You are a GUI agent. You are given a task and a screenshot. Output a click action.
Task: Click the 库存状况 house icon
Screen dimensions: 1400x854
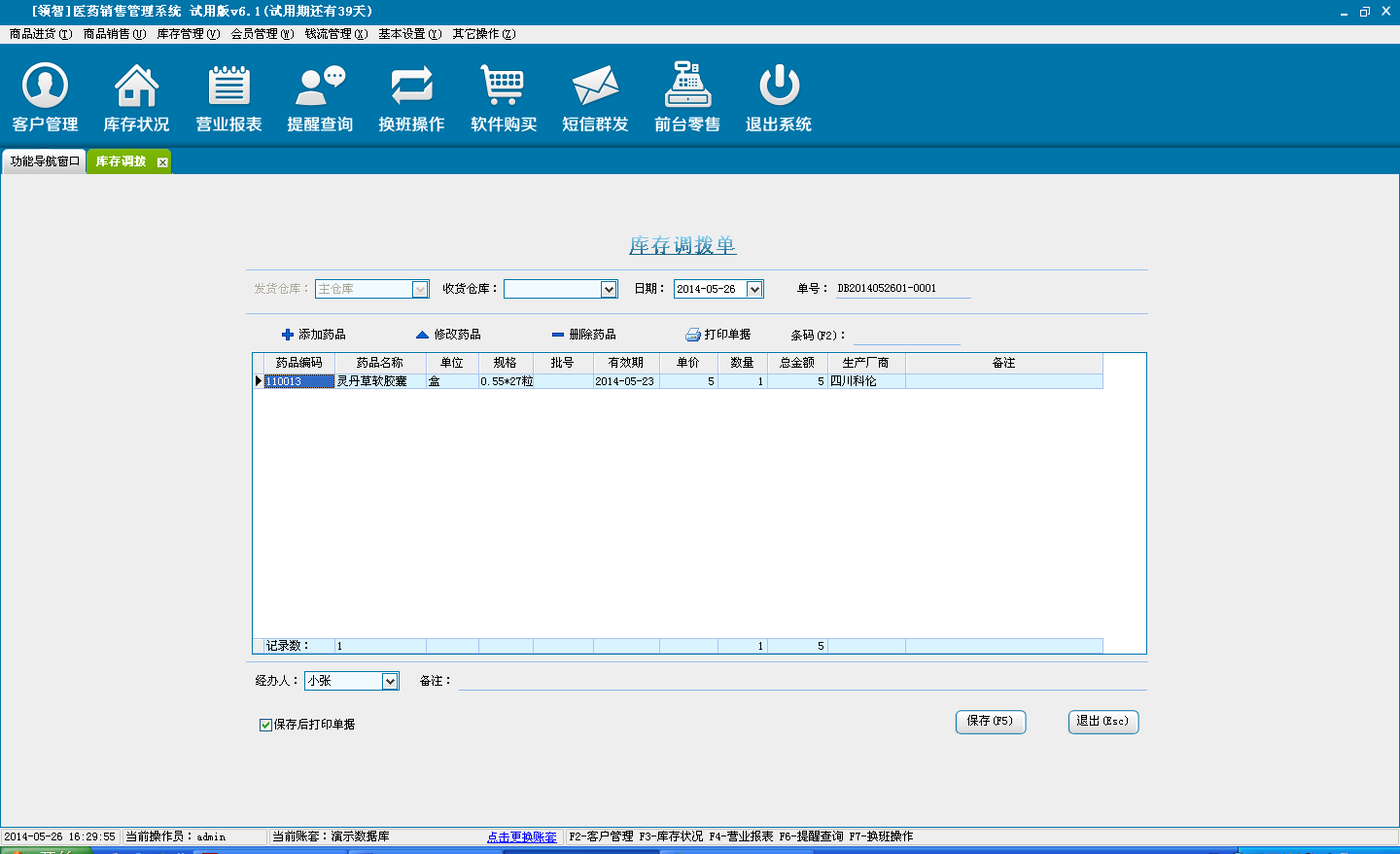pyautogui.click(x=136, y=88)
